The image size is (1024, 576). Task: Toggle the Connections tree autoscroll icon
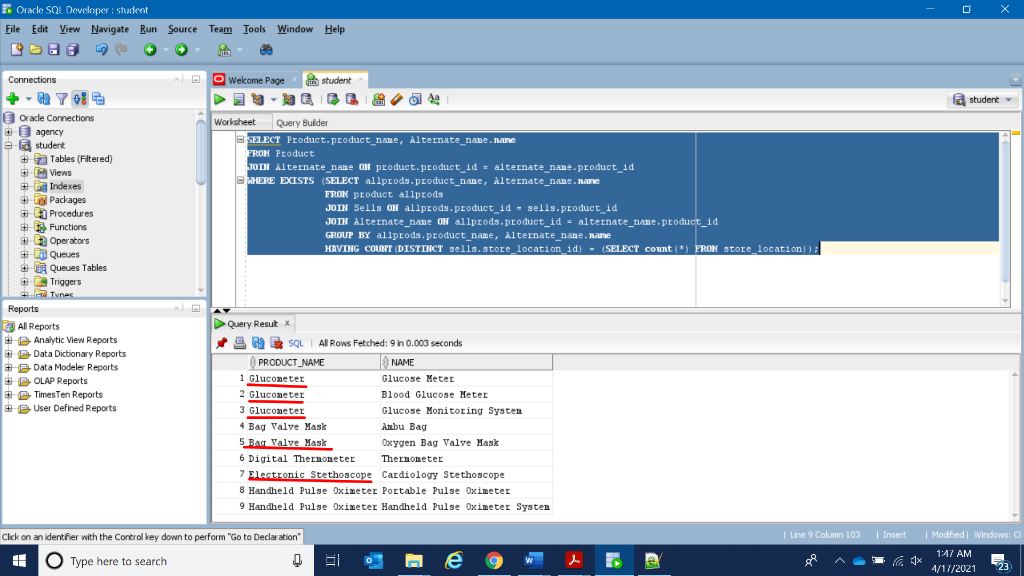pos(80,99)
